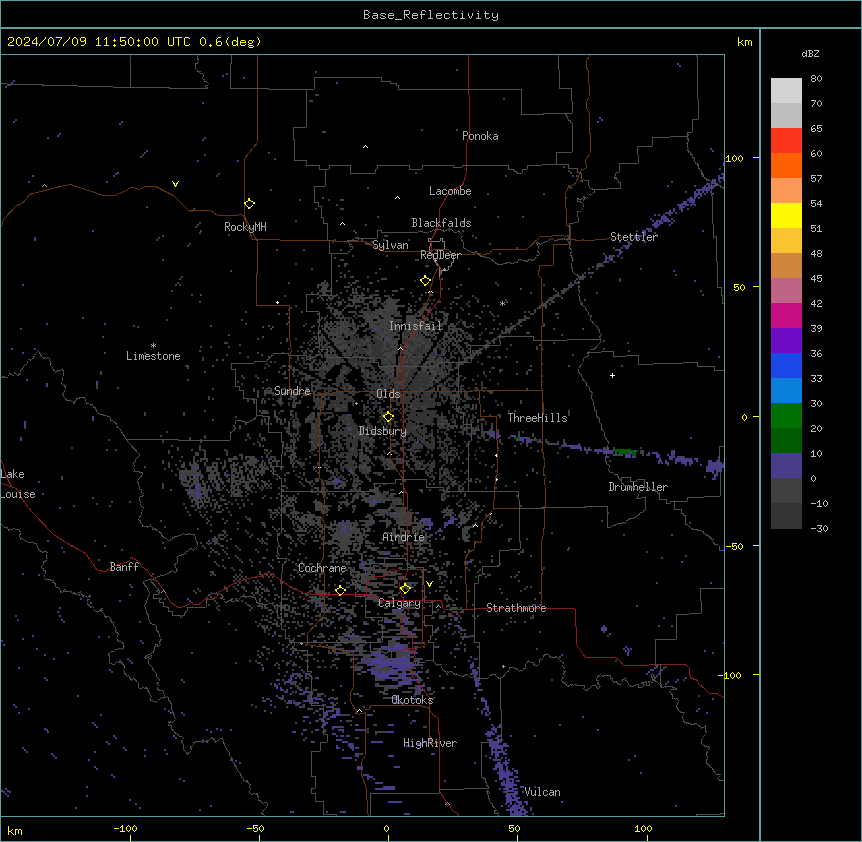Click the Olds town label

click(x=388, y=394)
